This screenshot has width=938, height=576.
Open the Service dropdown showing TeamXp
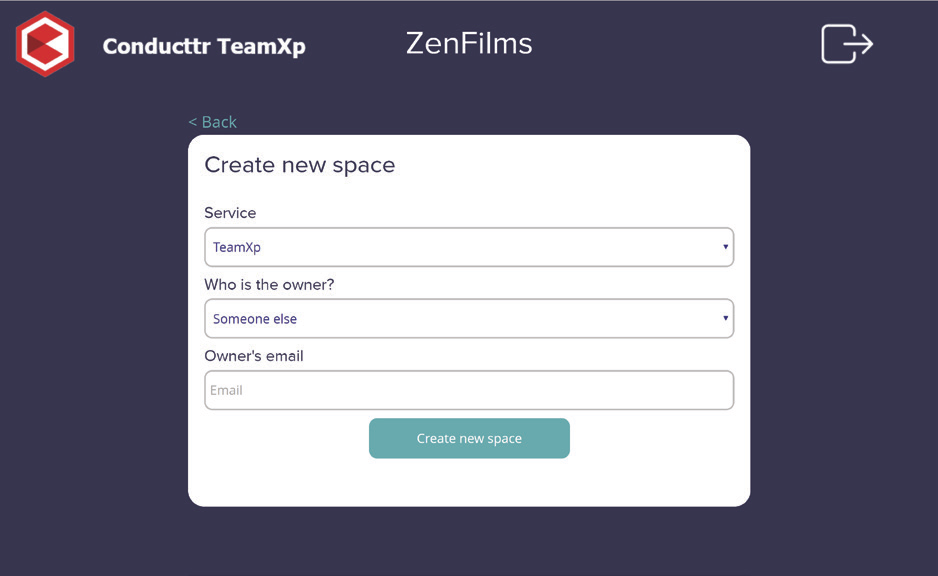469,247
